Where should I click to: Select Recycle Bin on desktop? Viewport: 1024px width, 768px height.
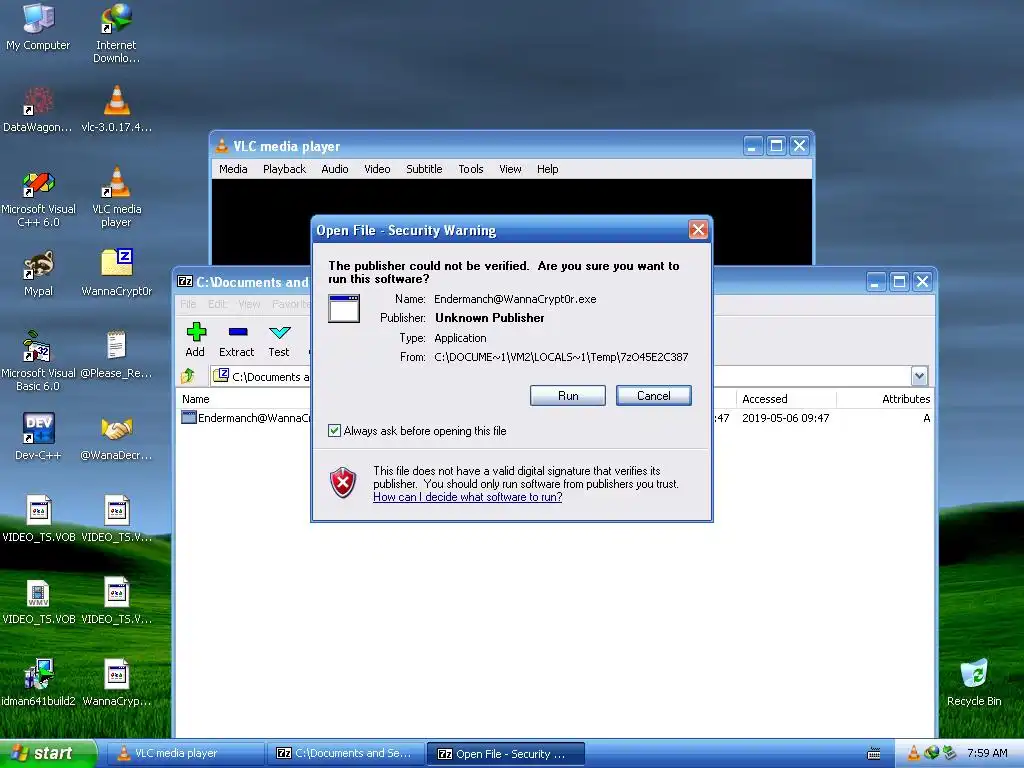coord(974,682)
